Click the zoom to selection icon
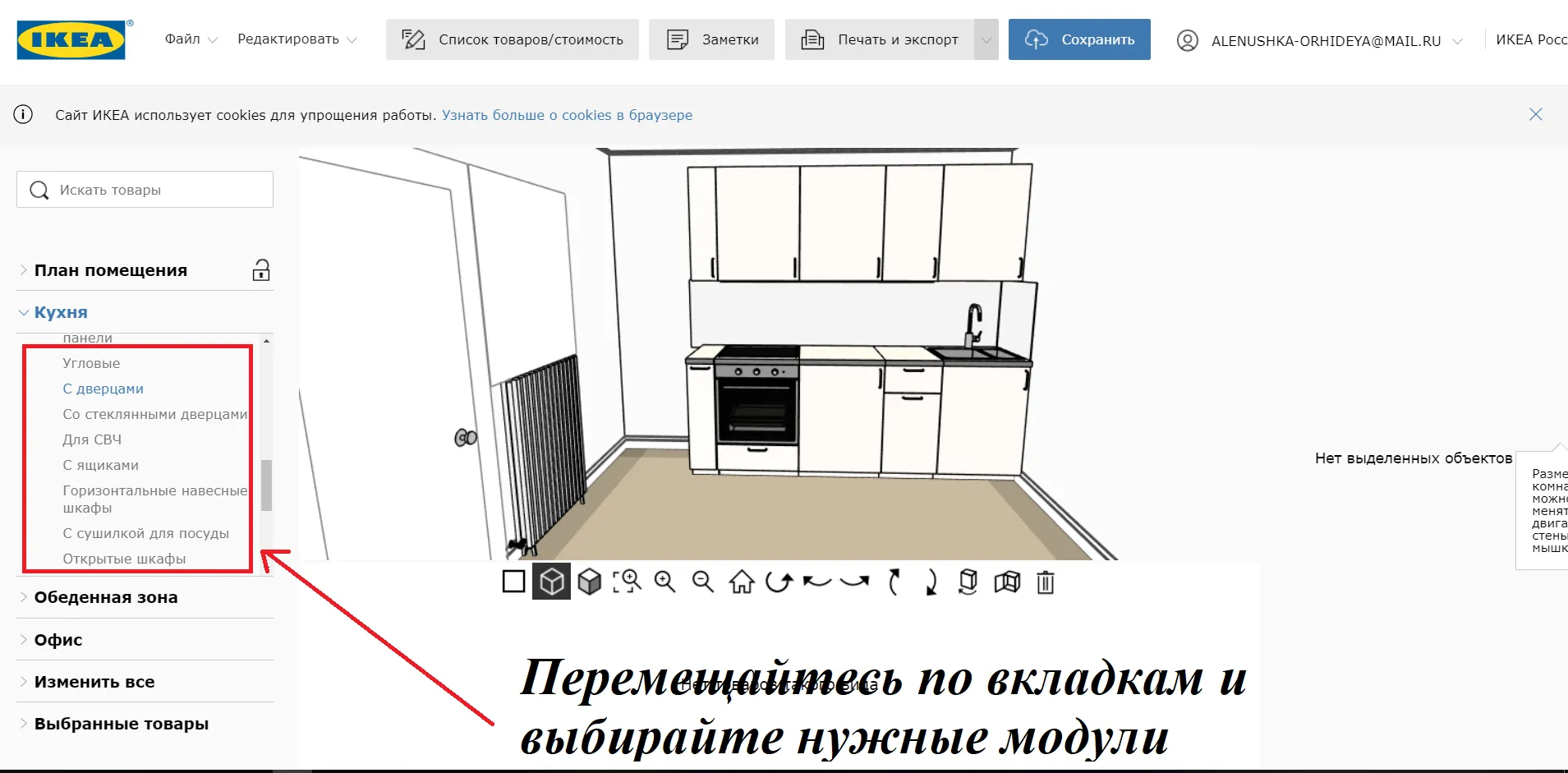This screenshot has width=1568, height=773. (628, 582)
